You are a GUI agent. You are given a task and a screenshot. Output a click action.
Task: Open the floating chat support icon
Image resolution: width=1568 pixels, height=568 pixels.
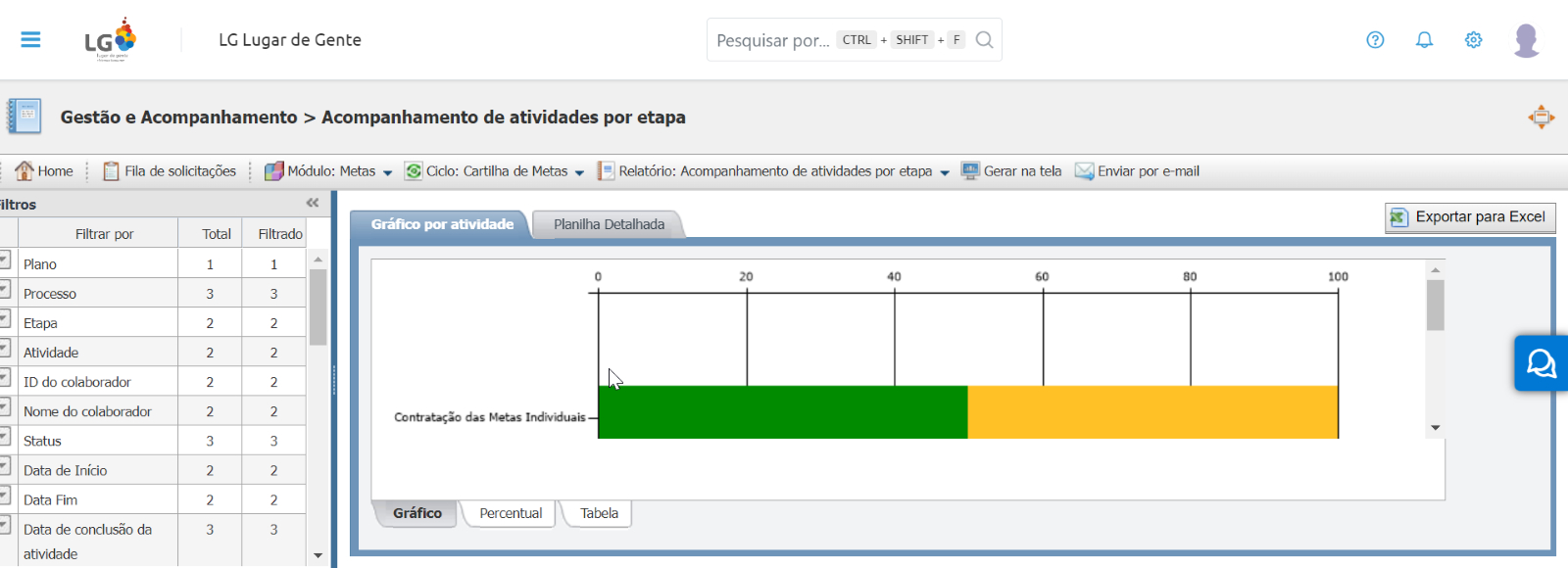(x=1541, y=363)
